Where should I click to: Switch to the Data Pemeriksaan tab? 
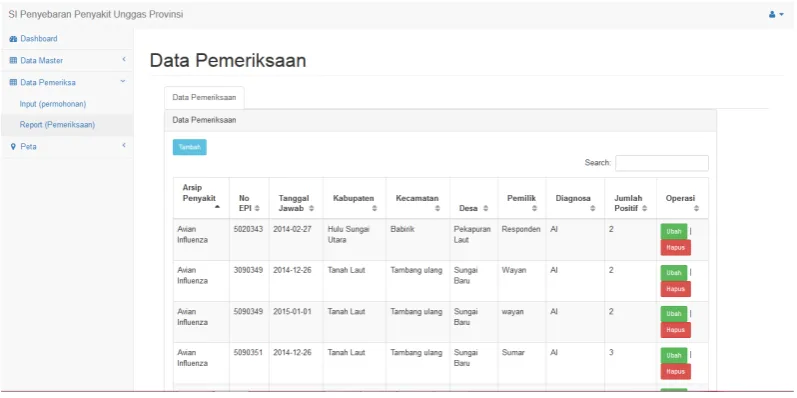pos(204,98)
